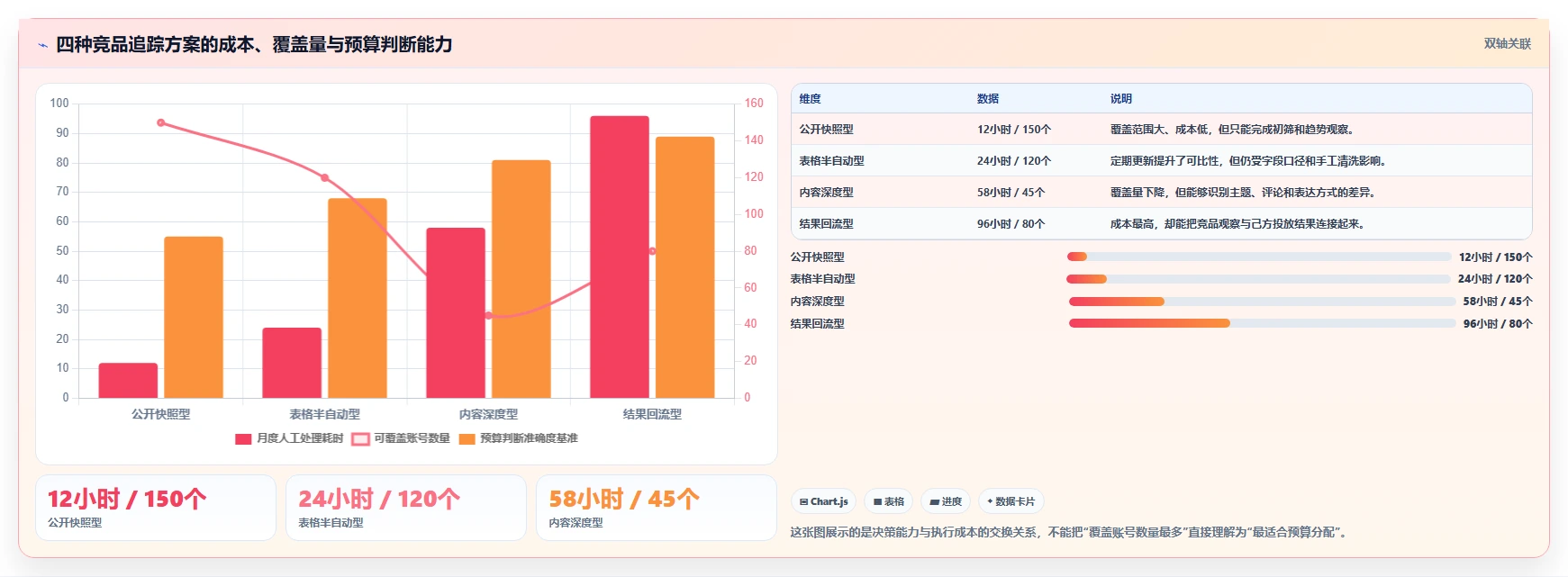Click progress value 12小时 / 150个

(x=1496, y=257)
